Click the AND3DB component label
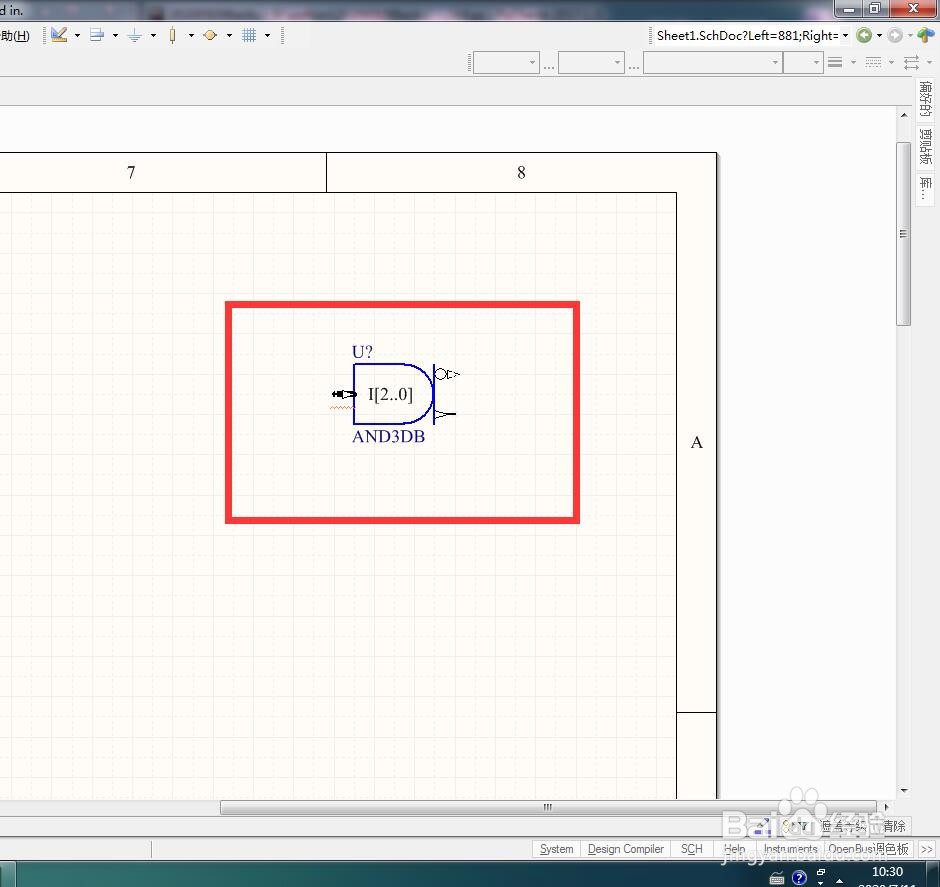Screen dimensions: 940x887 click(x=388, y=436)
